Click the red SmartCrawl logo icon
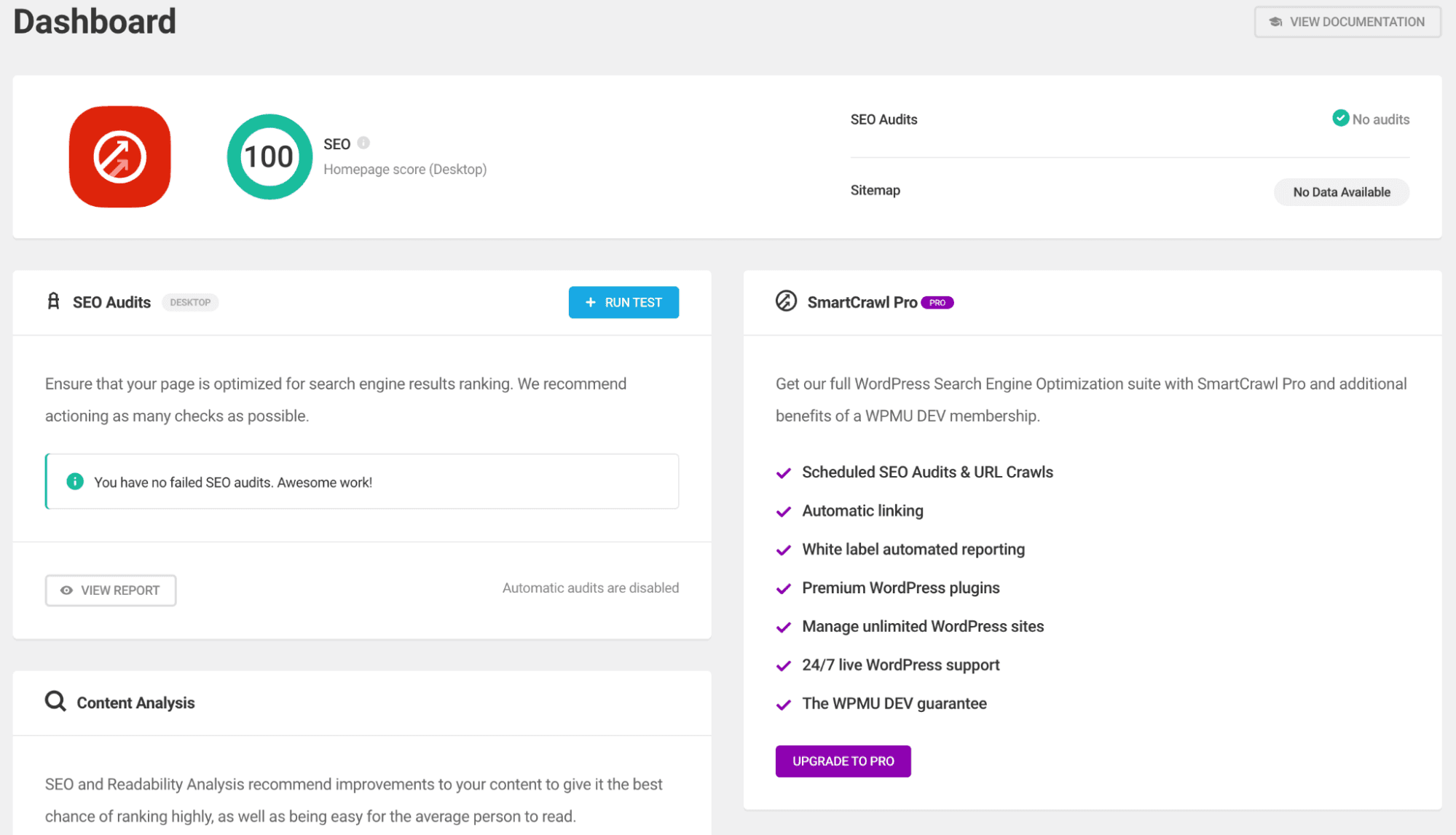Screen dimensions: 1456x835 coord(120,157)
